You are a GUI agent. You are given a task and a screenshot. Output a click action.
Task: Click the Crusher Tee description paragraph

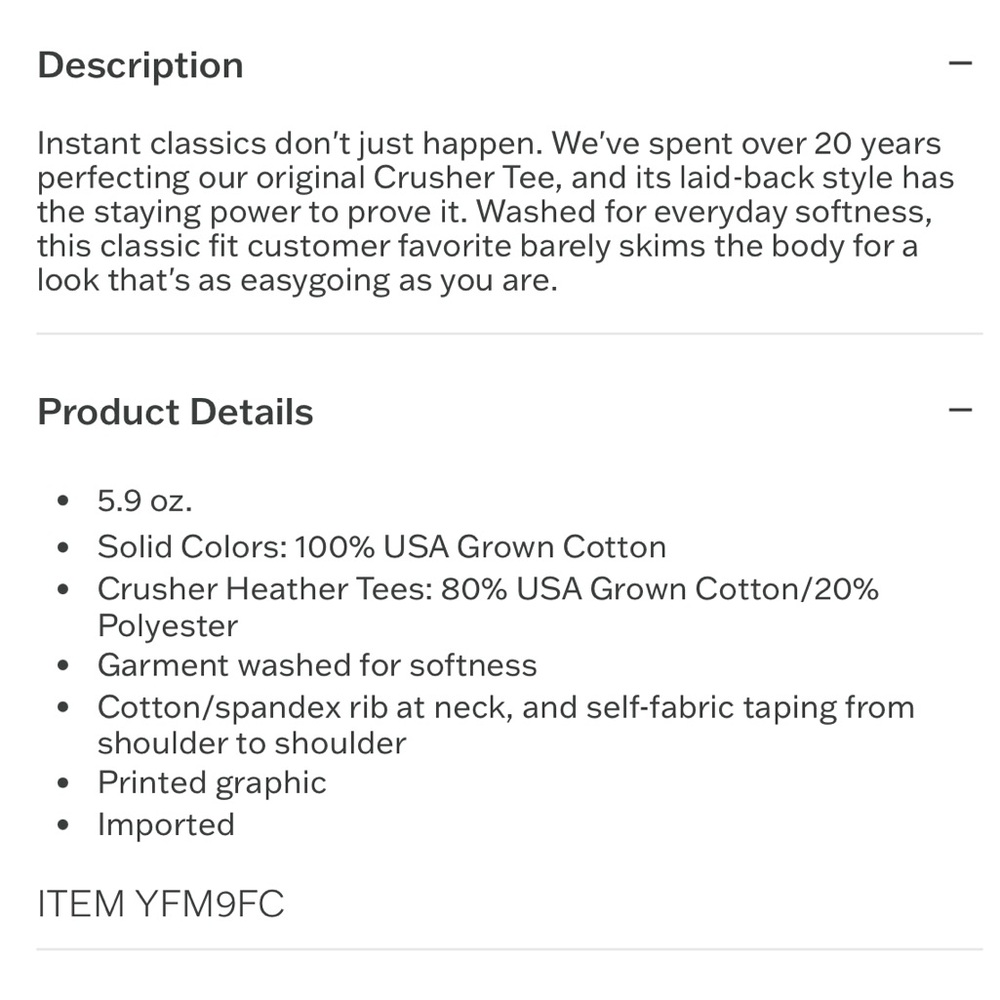pyautogui.click(x=496, y=212)
